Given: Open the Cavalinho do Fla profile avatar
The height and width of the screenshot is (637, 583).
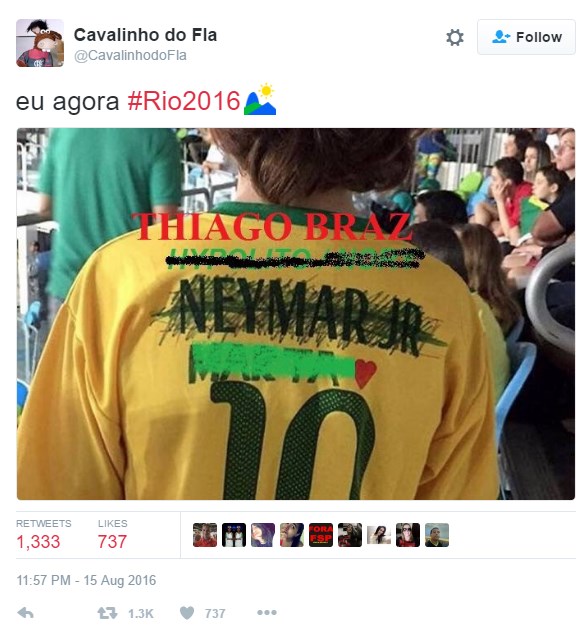Looking at the screenshot, I should point(40,43).
